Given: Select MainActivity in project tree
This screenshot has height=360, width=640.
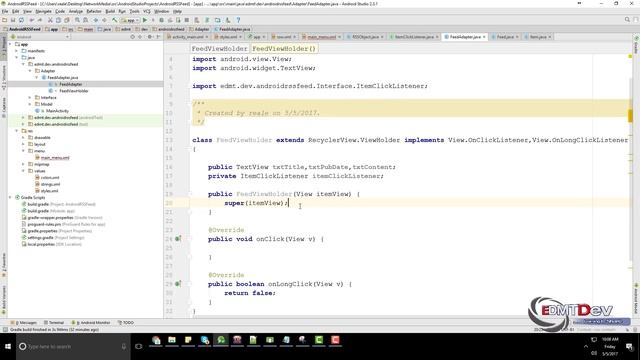Looking at the screenshot, I should pyautogui.click(x=57, y=111).
